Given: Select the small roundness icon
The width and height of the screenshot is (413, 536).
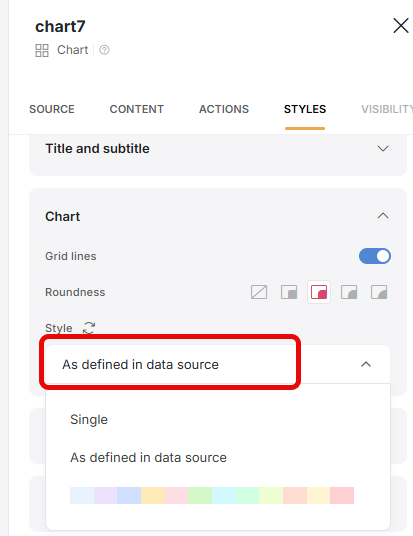Looking at the screenshot, I should click(289, 292).
